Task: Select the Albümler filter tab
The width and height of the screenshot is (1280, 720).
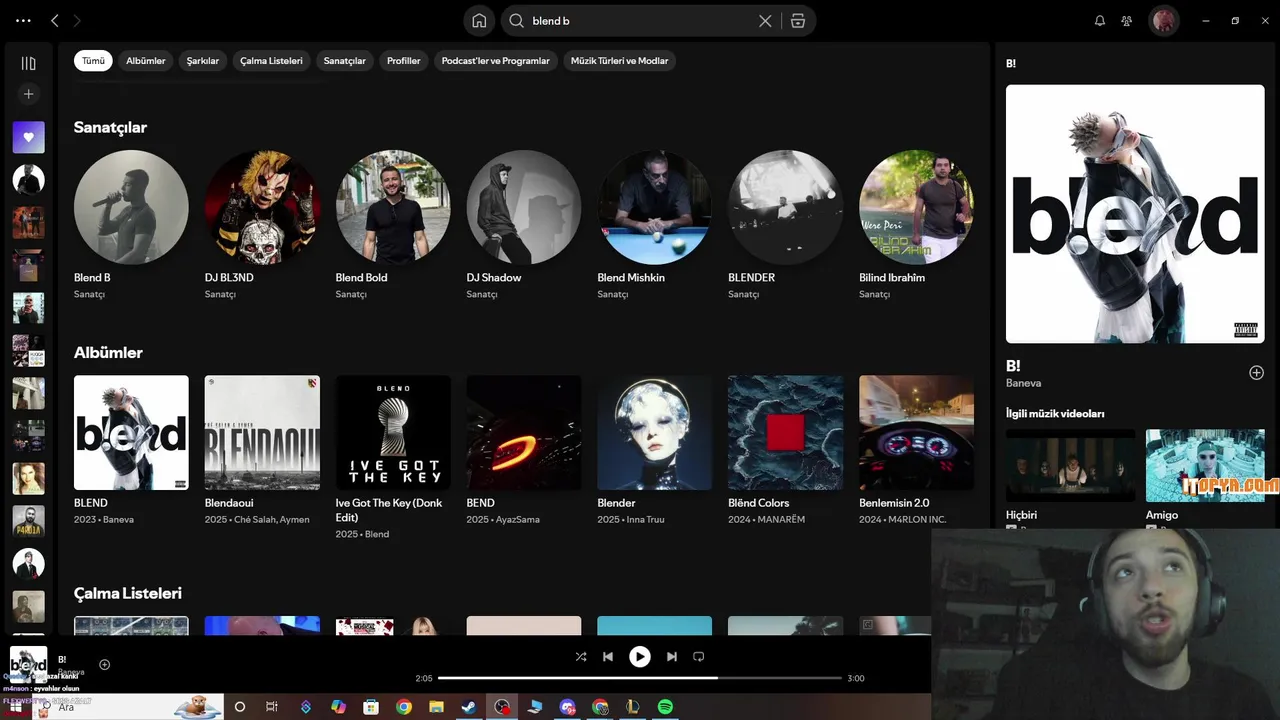Action: click(x=146, y=61)
